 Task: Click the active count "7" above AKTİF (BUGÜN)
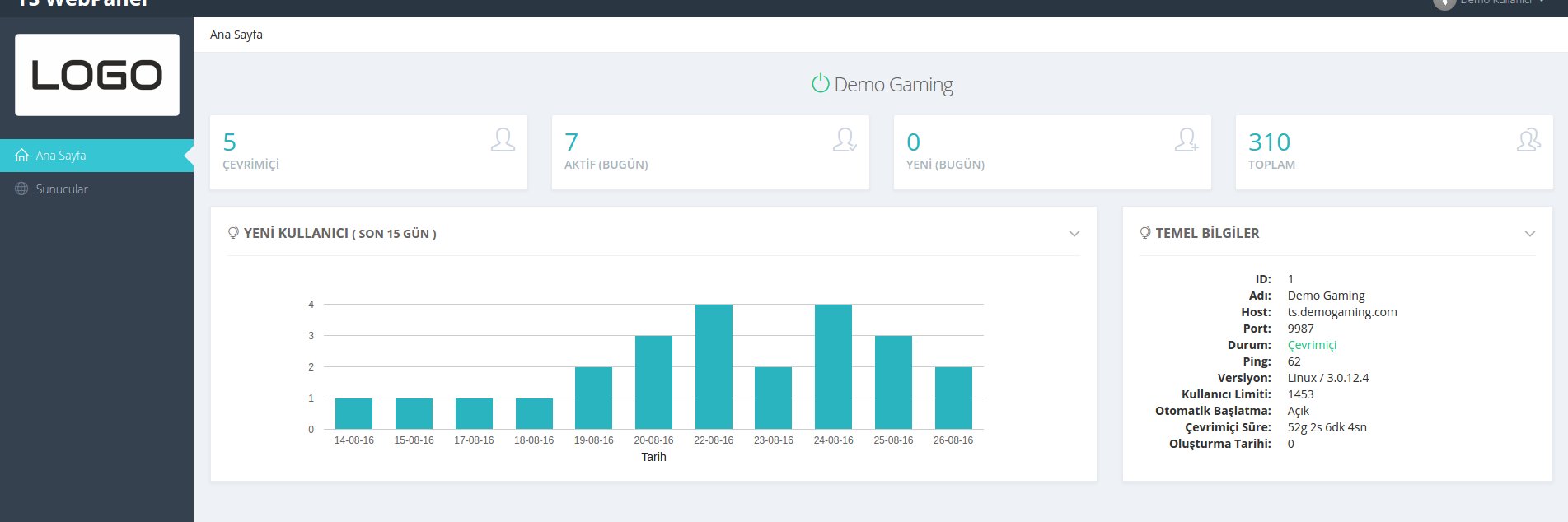(x=571, y=142)
